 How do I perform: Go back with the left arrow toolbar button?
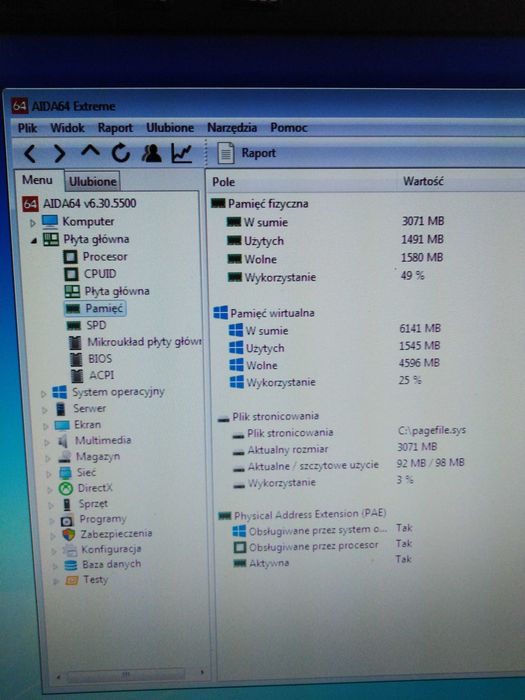click(30, 154)
